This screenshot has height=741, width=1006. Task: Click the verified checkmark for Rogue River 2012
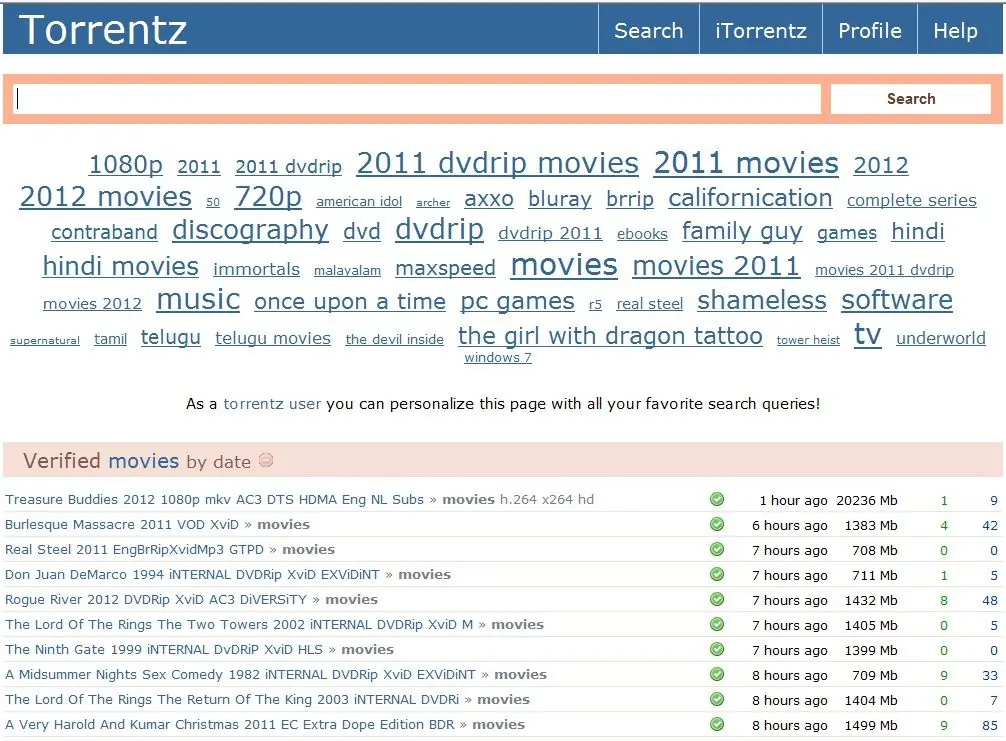(717, 599)
